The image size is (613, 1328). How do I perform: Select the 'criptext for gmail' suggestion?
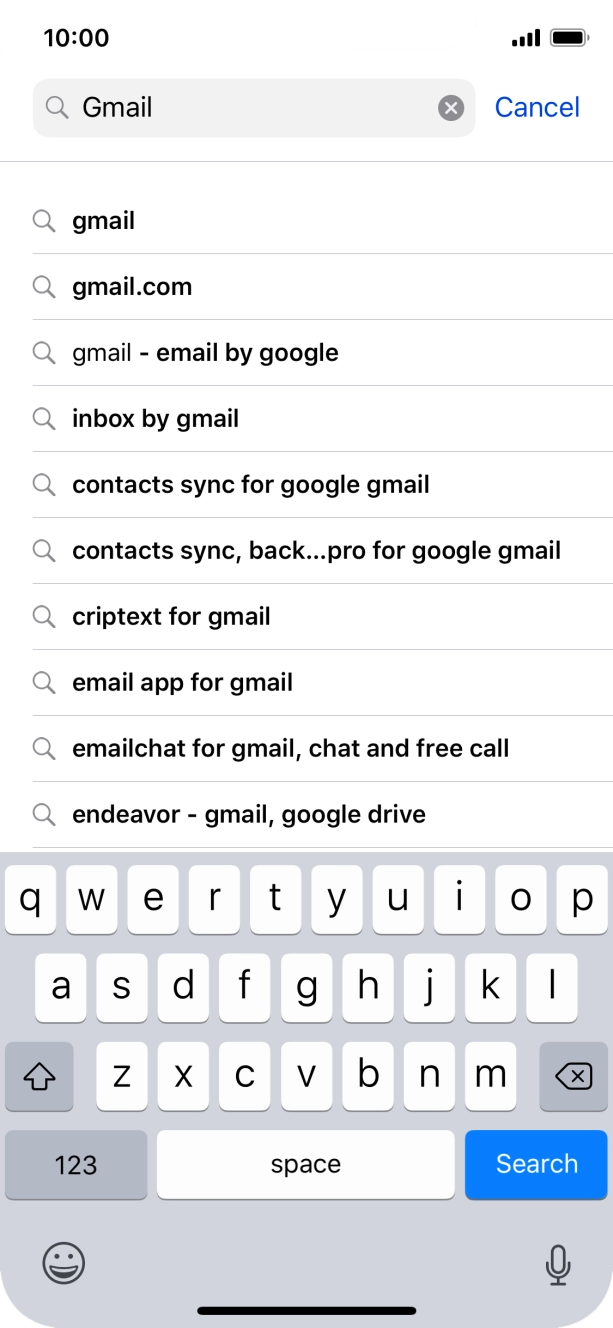(x=171, y=617)
